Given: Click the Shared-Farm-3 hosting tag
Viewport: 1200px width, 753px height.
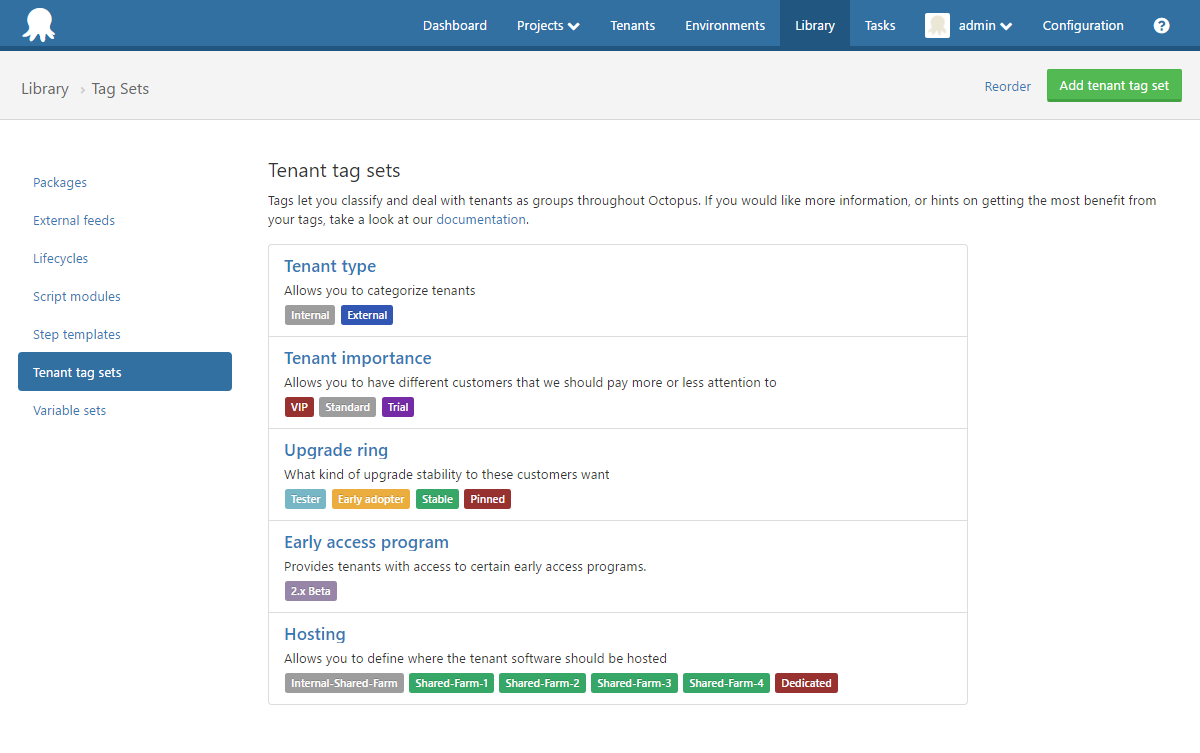Looking at the screenshot, I should coord(634,682).
